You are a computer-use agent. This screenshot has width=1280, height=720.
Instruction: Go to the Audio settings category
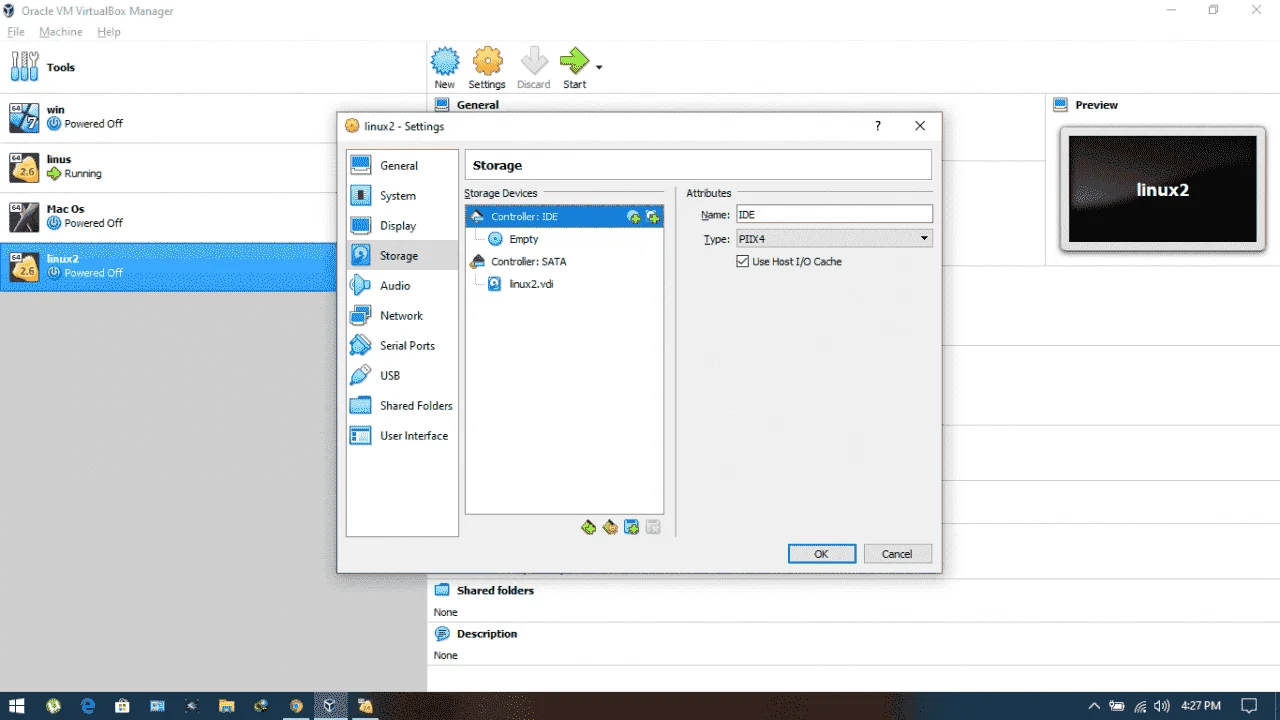[x=402, y=286]
